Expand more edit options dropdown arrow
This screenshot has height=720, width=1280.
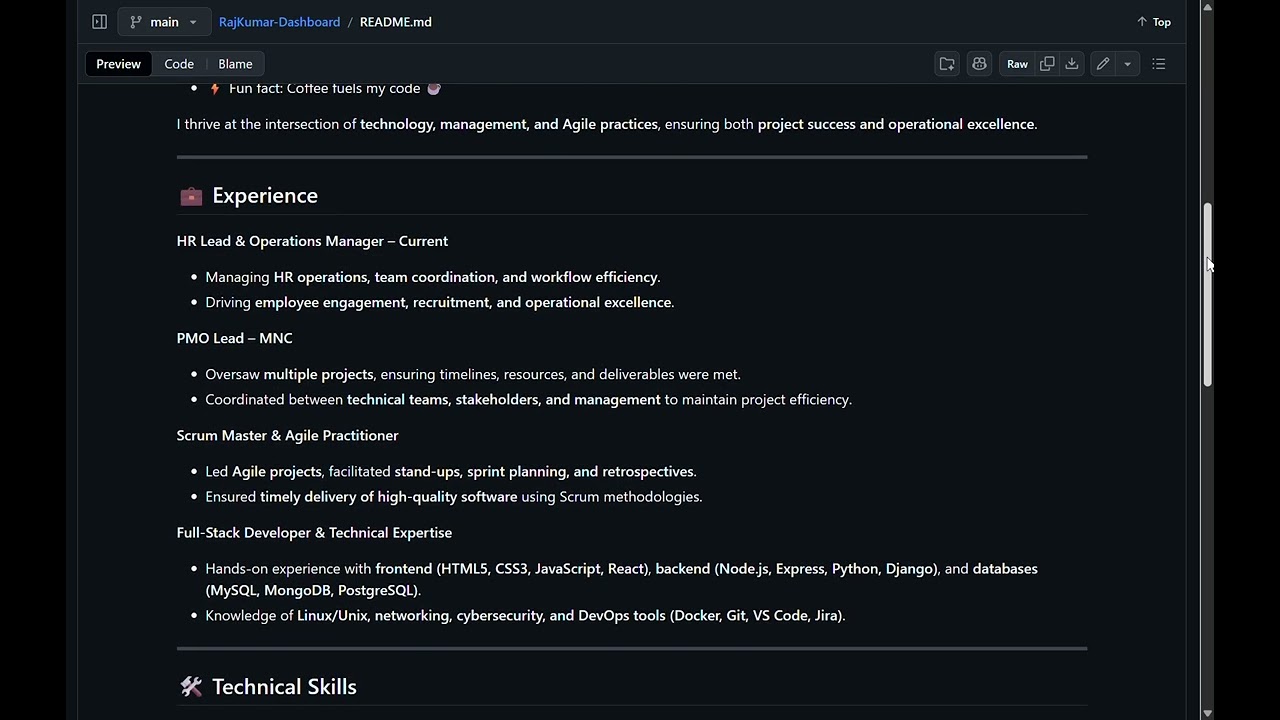pyautogui.click(x=1127, y=64)
